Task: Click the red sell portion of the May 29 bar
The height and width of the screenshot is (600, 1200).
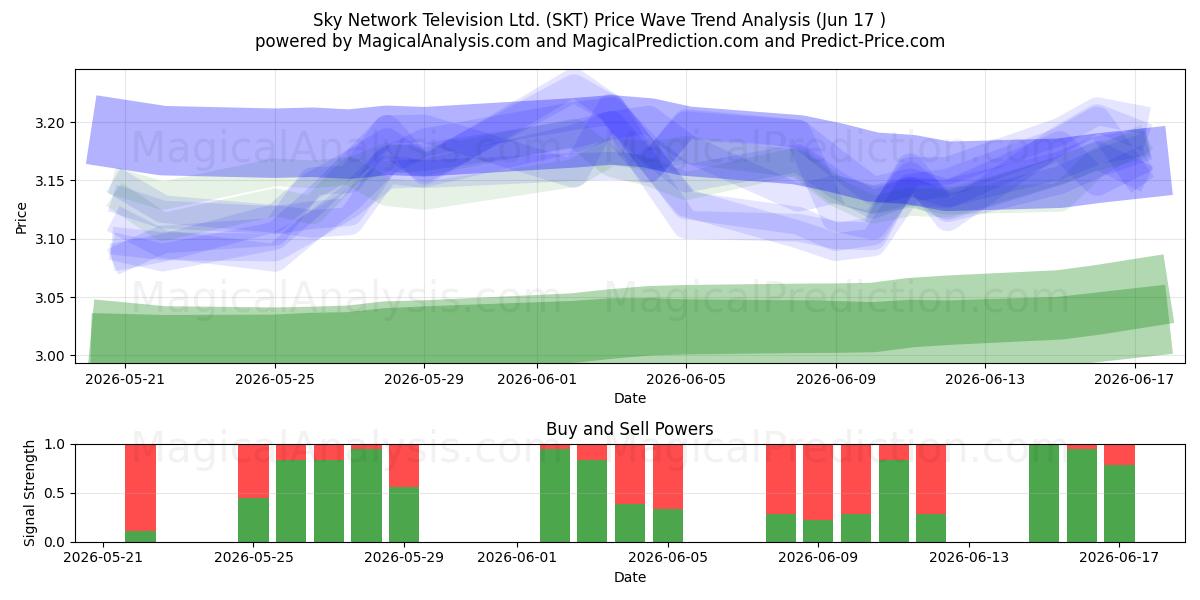Action: pyautogui.click(x=404, y=466)
